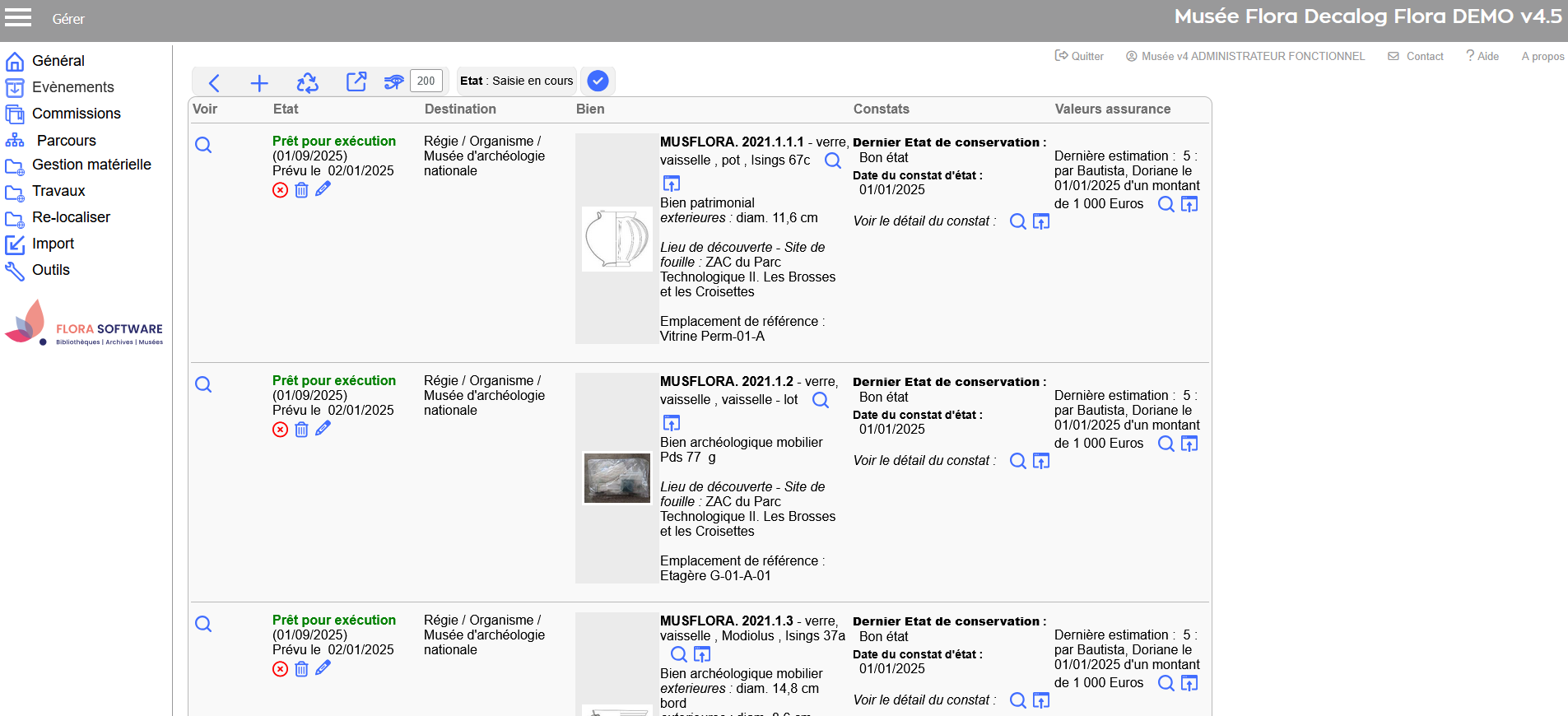Open first row's constat detail in new window
This screenshot has width=1568, height=716.
(1041, 221)
